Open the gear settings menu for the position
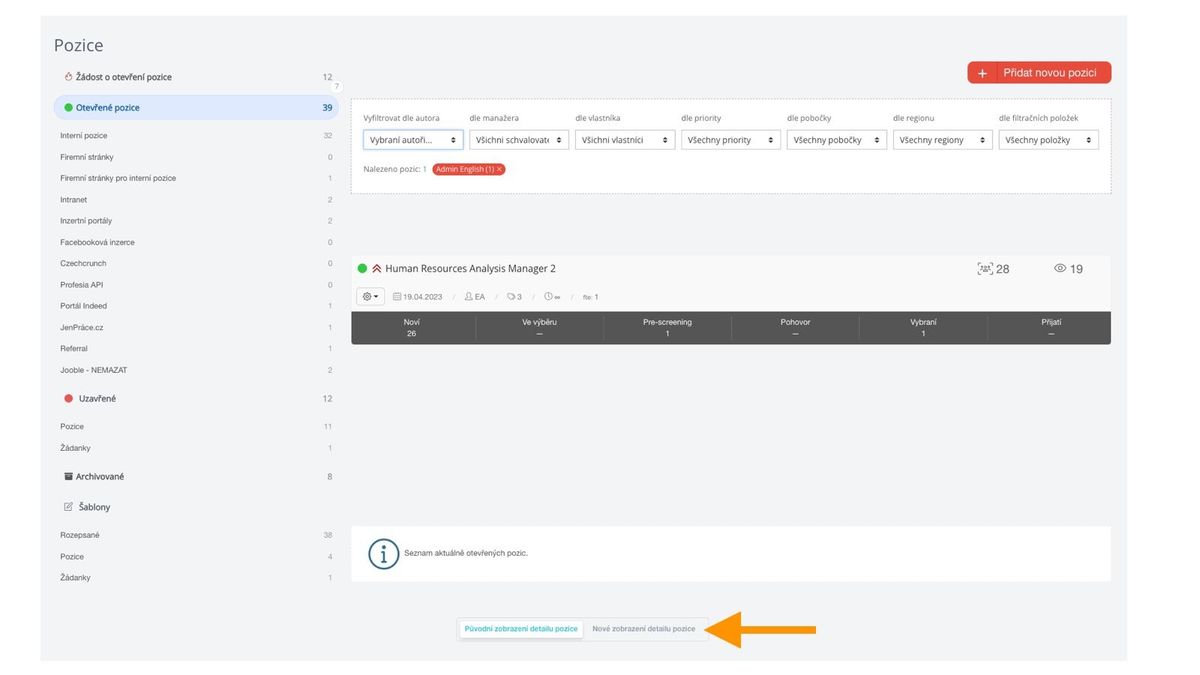 pyautogui.click(x=370, y=297)
